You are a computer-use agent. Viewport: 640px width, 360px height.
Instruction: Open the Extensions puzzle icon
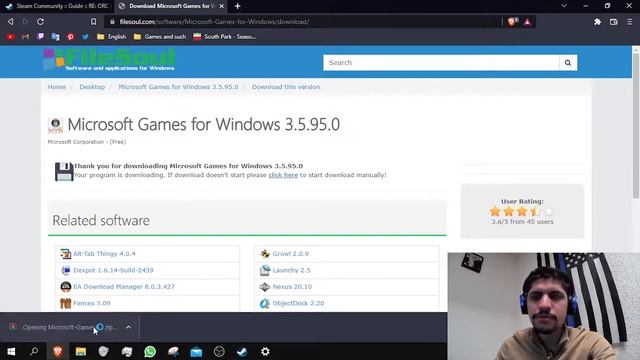(598, 22)
